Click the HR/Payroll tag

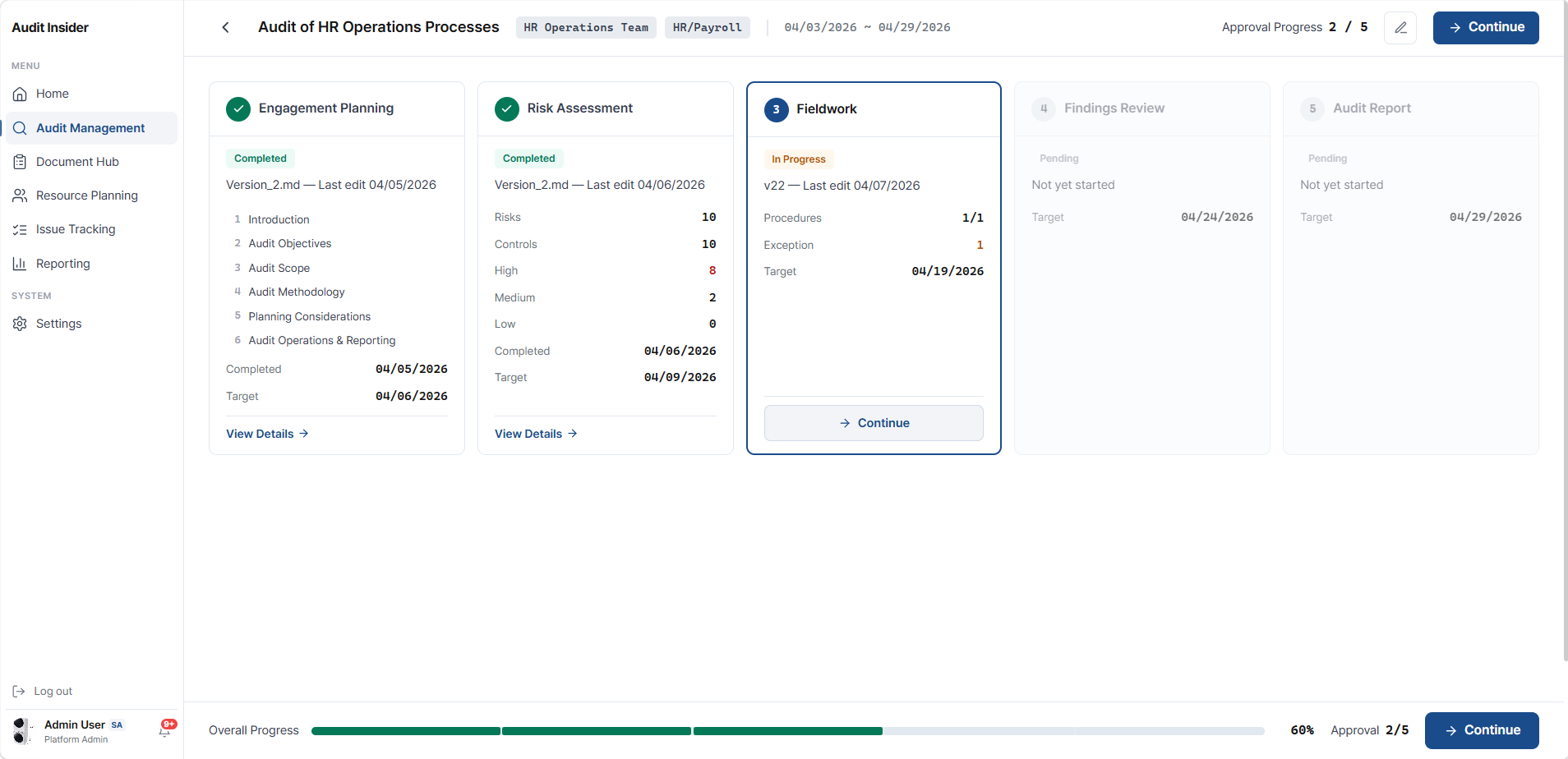click(707, 27)
